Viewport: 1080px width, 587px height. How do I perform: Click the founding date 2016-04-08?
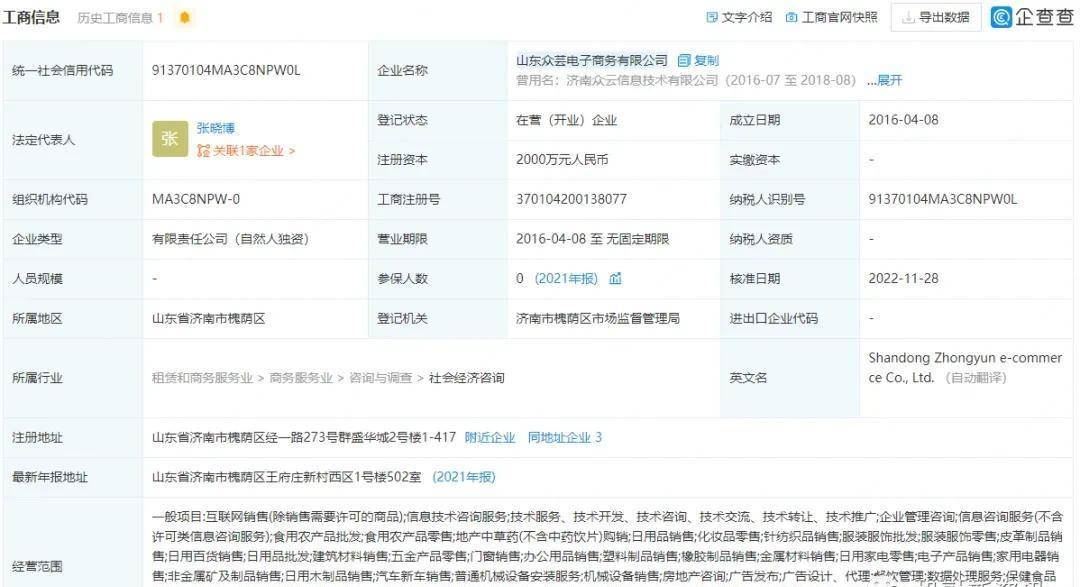click(x=903, y=120)
